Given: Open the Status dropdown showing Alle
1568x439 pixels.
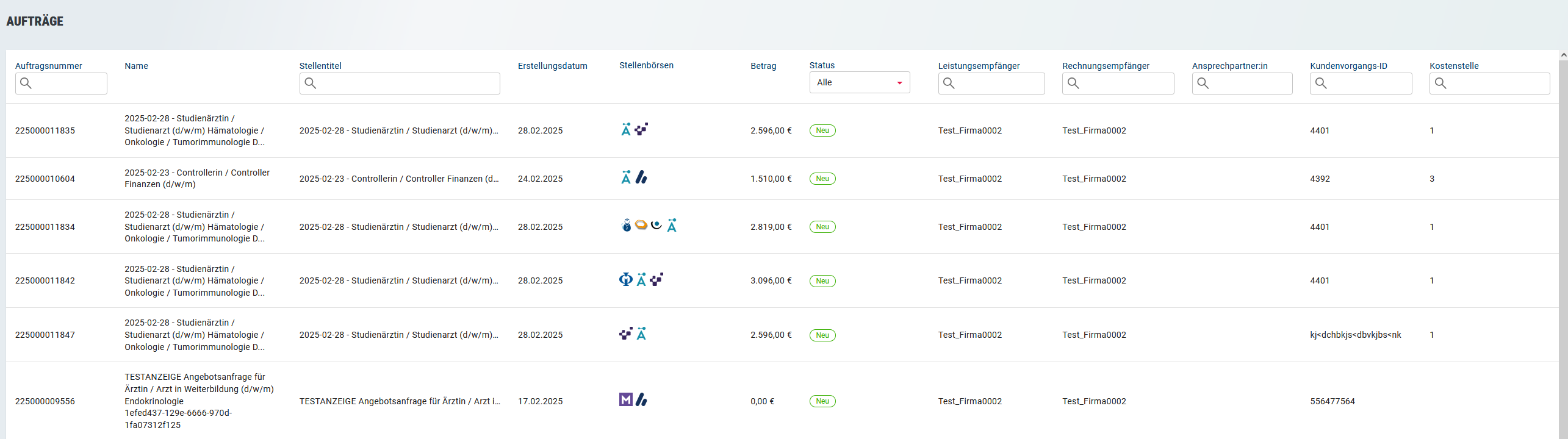Looking at the screenshot, I should pos(859,83).
